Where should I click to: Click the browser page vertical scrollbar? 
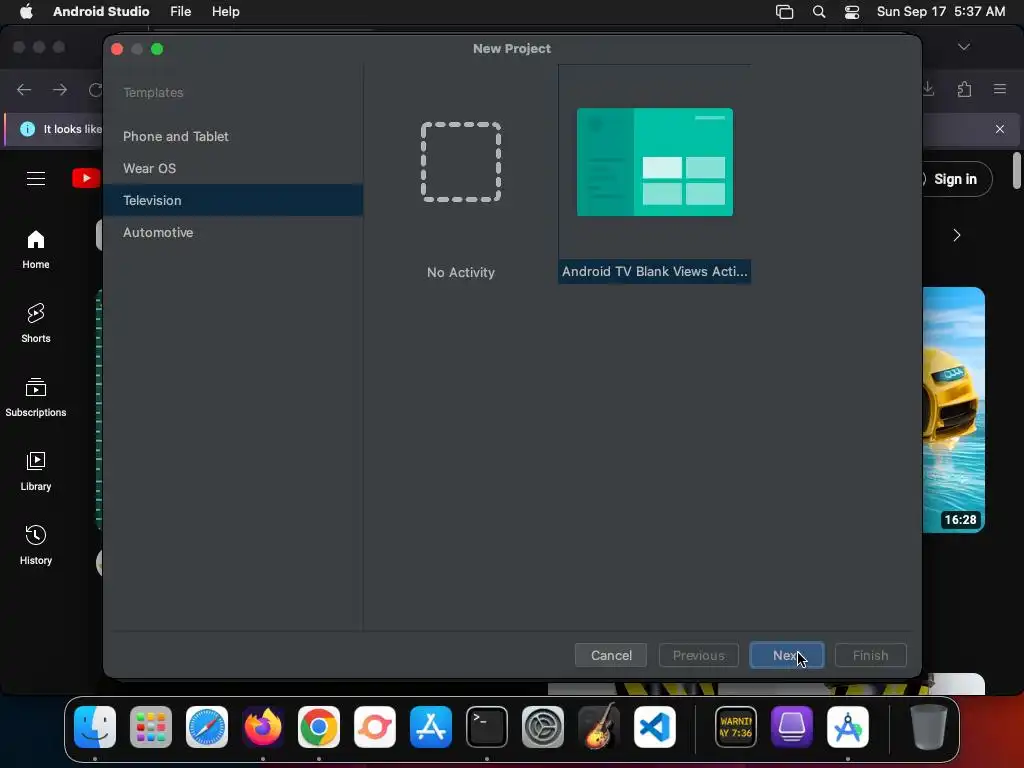pos(1016,171)
